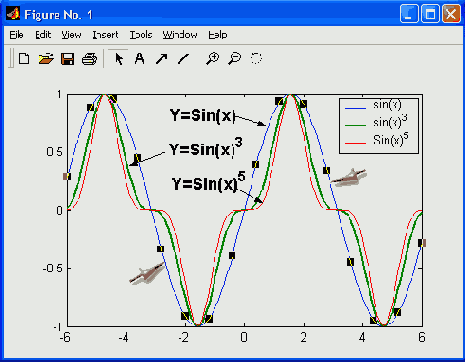Activate the Zoom Out magnifier tool

click(x=234, y=59)
